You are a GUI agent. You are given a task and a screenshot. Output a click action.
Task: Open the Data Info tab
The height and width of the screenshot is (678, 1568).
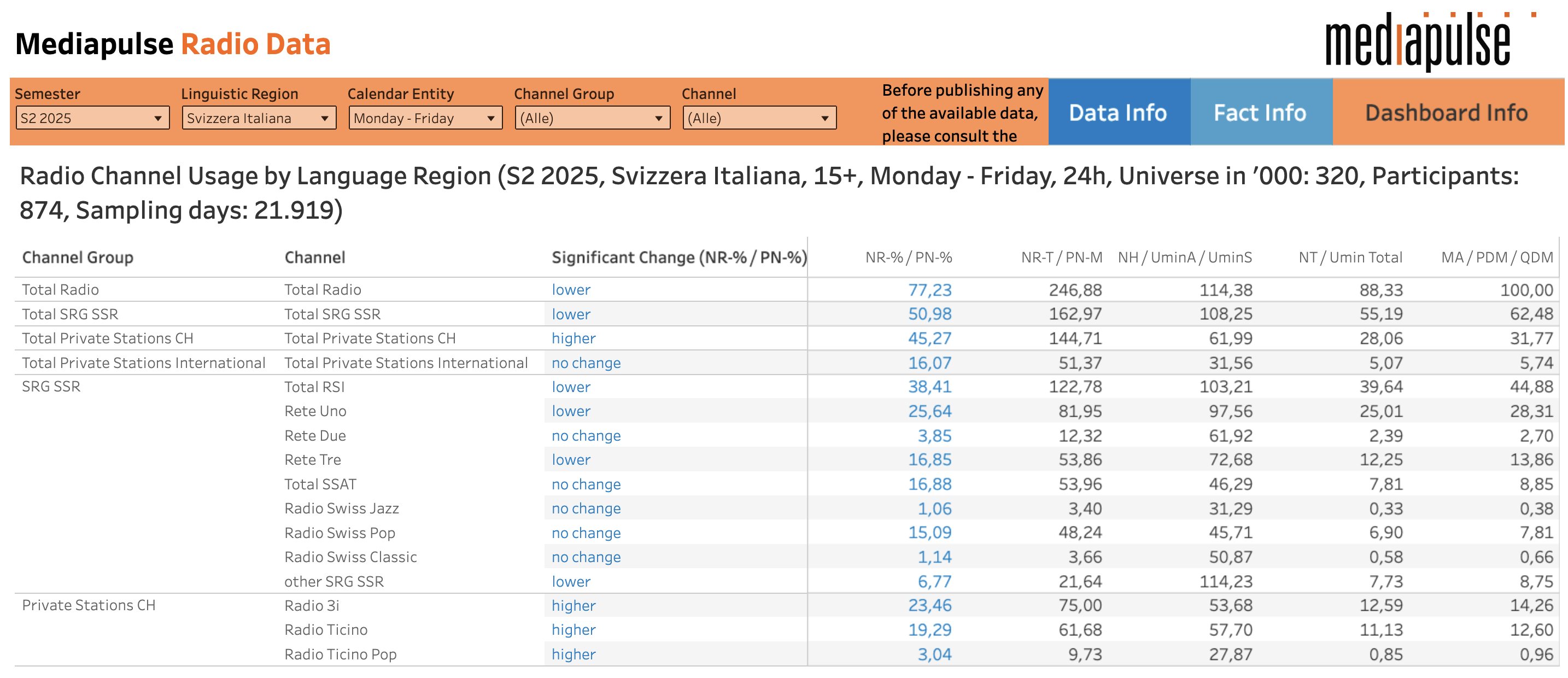[1118, 113]
